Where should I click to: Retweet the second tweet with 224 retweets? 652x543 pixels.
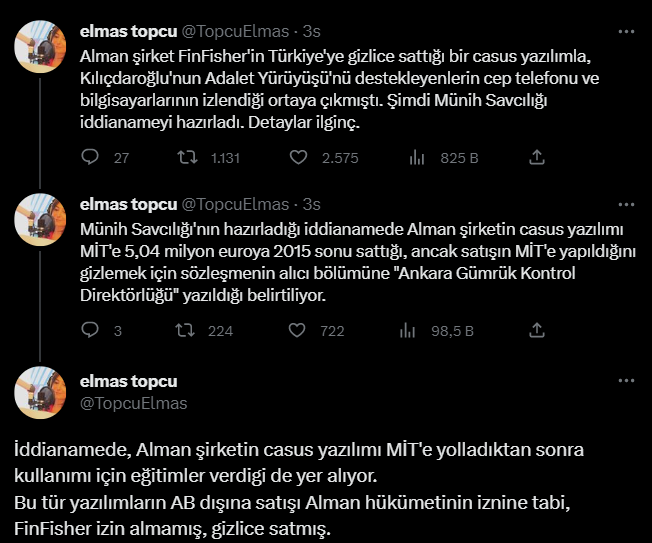coord(186,330)
